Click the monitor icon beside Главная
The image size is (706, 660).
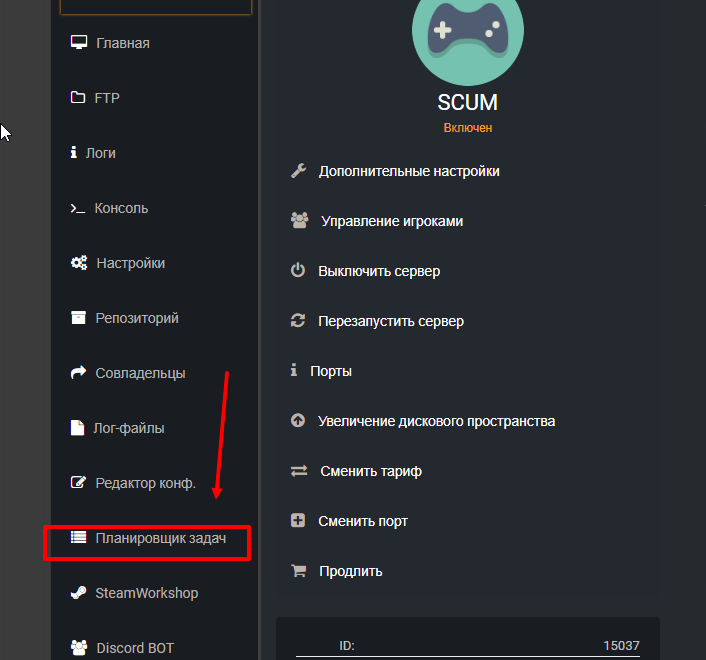coord(78,43)
